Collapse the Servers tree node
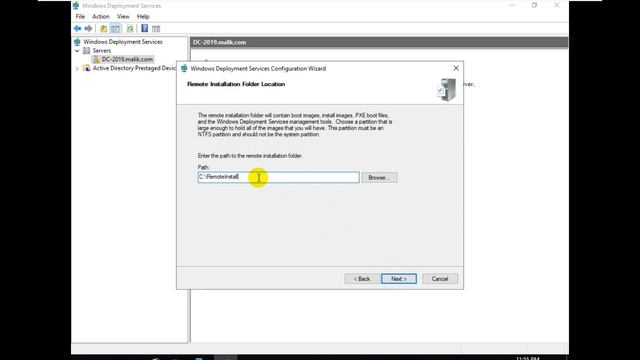Viewport: 640px width, 360px height. pyautogui.click(x=77, y=51)
